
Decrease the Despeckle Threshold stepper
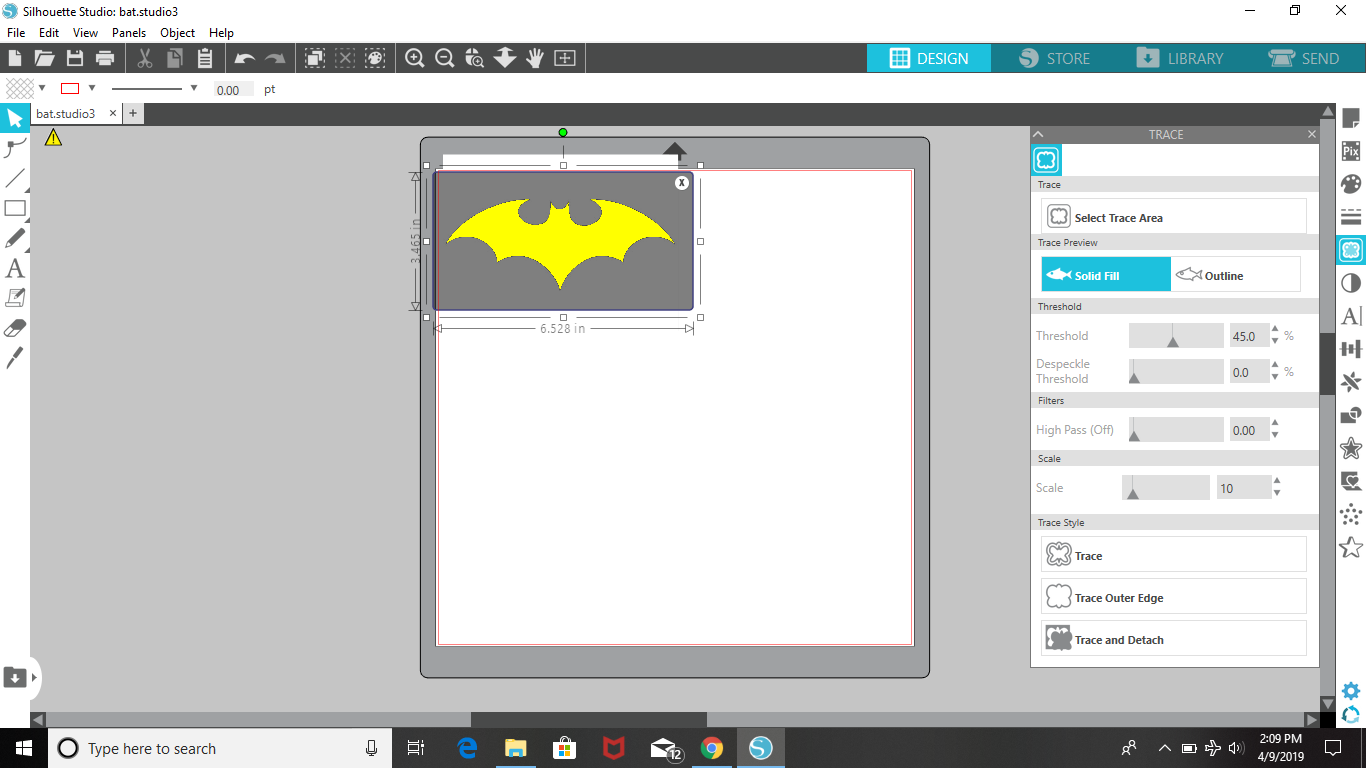pyautogui.click(x=1275, y=378)
